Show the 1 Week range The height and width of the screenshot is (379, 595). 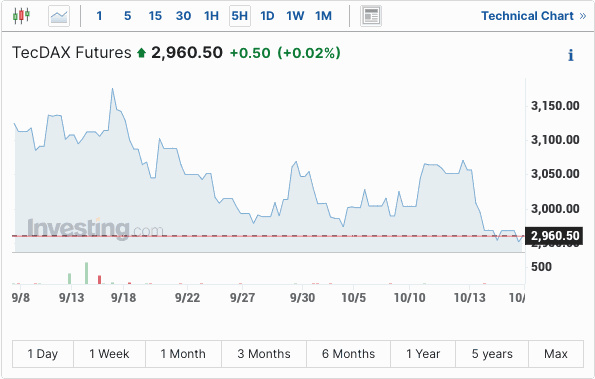click(x=109, y=354)
